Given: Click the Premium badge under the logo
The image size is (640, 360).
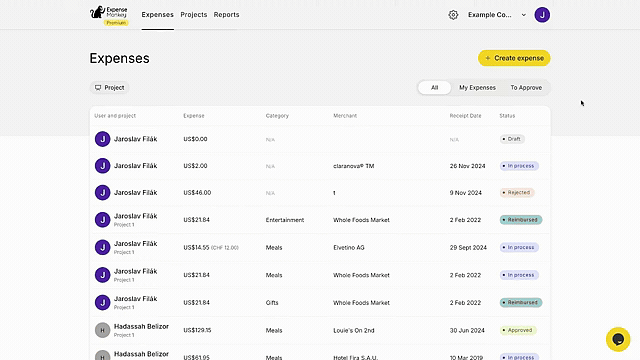Looking at the screenshot, I should point(116,23).
